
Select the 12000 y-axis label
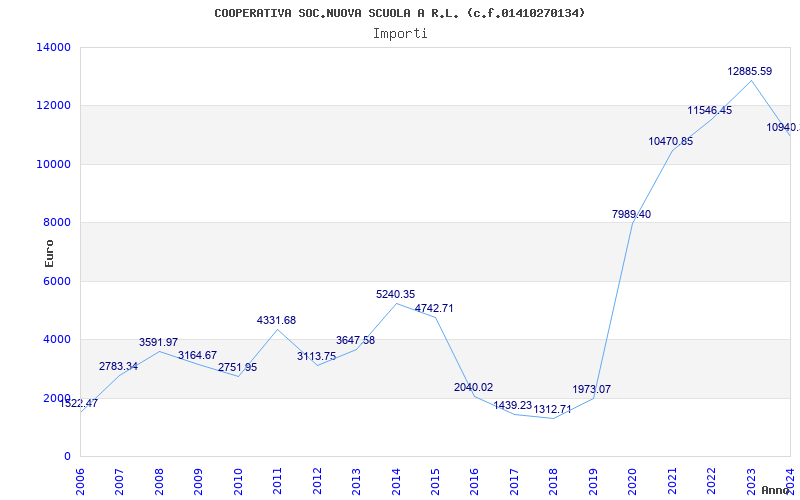[x=54, y=106]
